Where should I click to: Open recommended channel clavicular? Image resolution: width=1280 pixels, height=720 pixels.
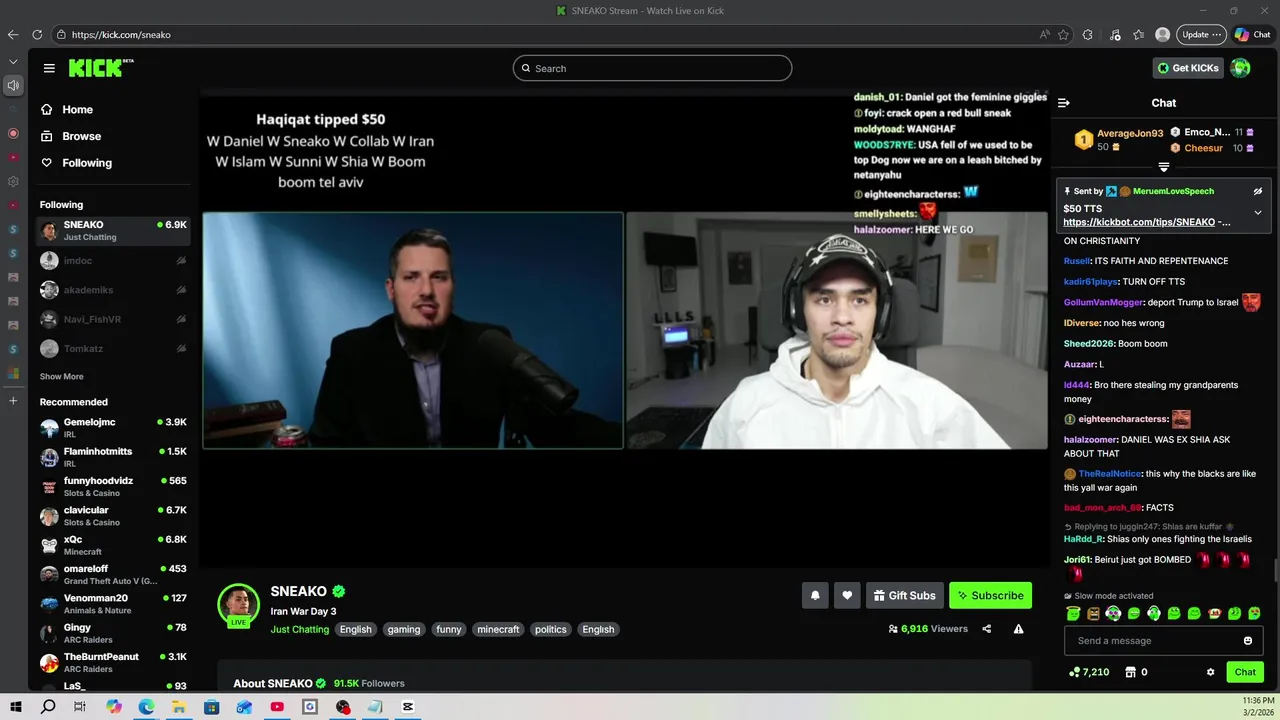[x=113, y=516]
